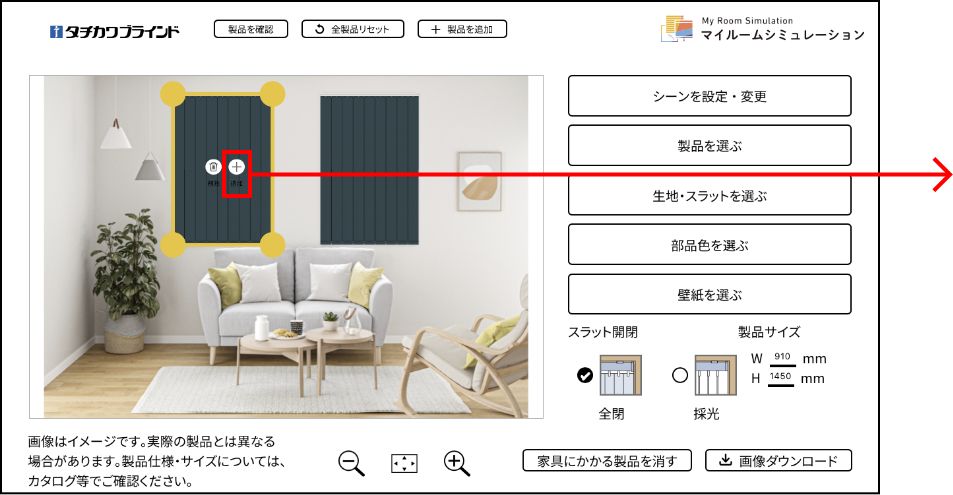
Task: Click the 全閉 closed-slat illustration
Action: click(620, 375)
